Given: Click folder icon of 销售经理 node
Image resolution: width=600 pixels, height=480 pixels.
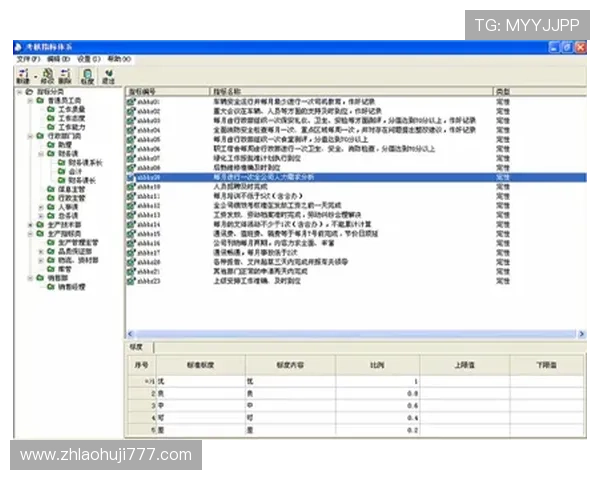Looking at the screenshot, I should point(51,287).
